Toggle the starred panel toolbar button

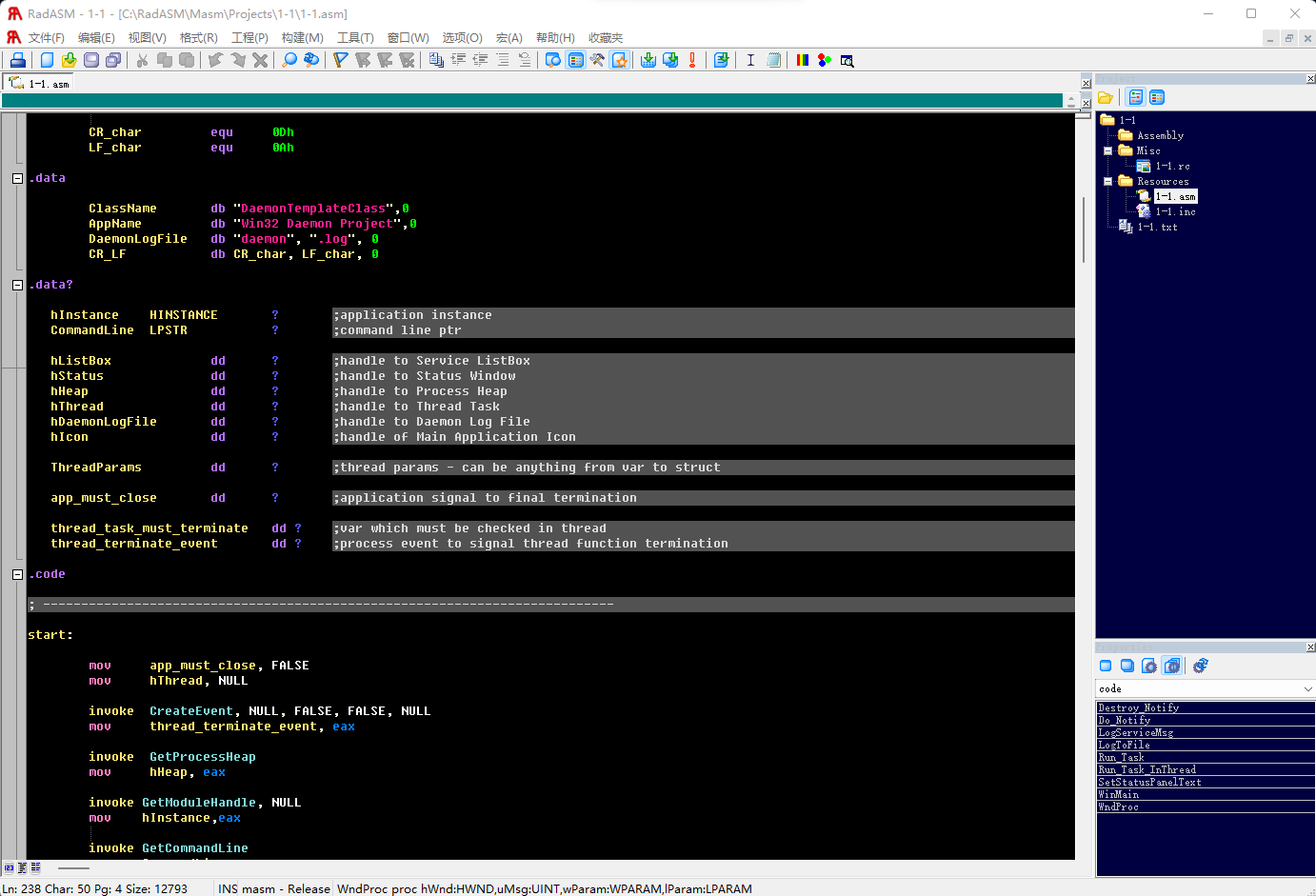(620, 60)
